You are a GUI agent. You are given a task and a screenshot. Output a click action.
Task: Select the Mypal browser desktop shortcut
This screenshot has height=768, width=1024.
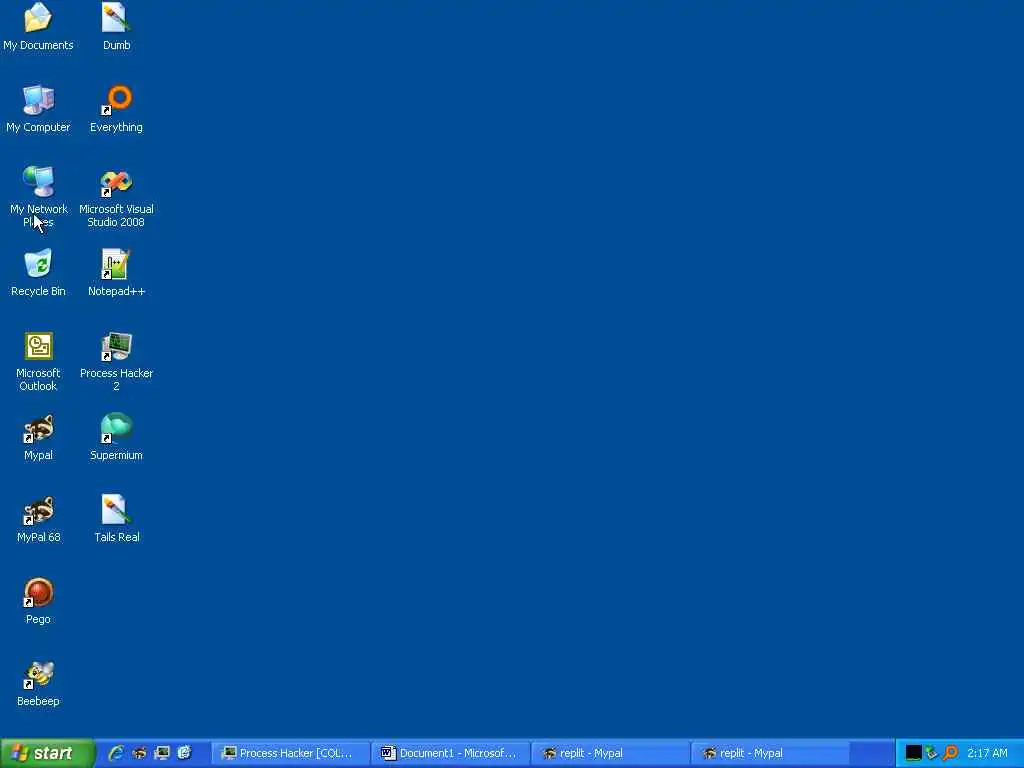(x=38, y=436)
